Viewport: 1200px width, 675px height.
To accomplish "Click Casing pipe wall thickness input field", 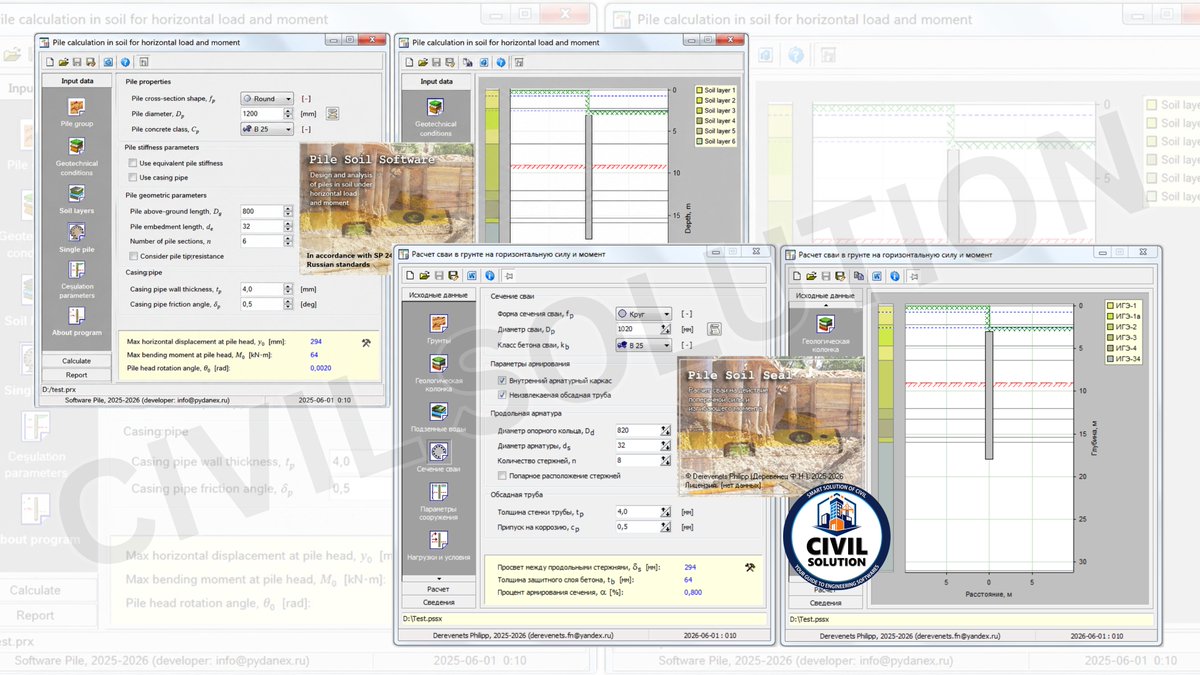I will [x=262, y=289].
